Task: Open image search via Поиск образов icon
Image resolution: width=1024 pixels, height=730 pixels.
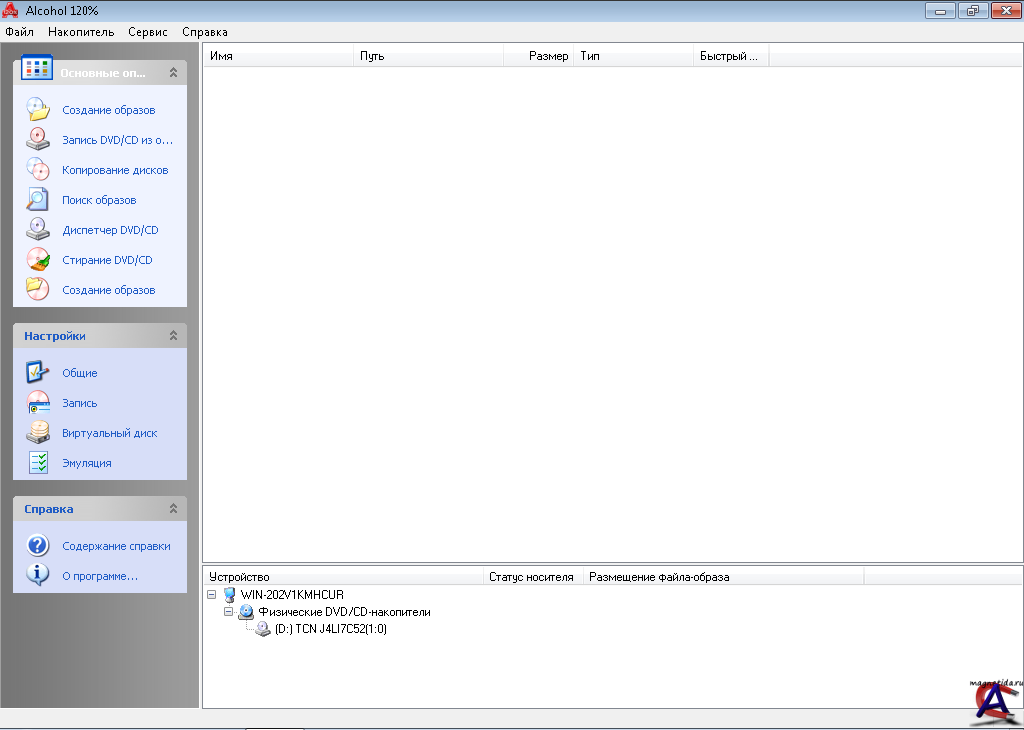Action: (x=37, y=200)
